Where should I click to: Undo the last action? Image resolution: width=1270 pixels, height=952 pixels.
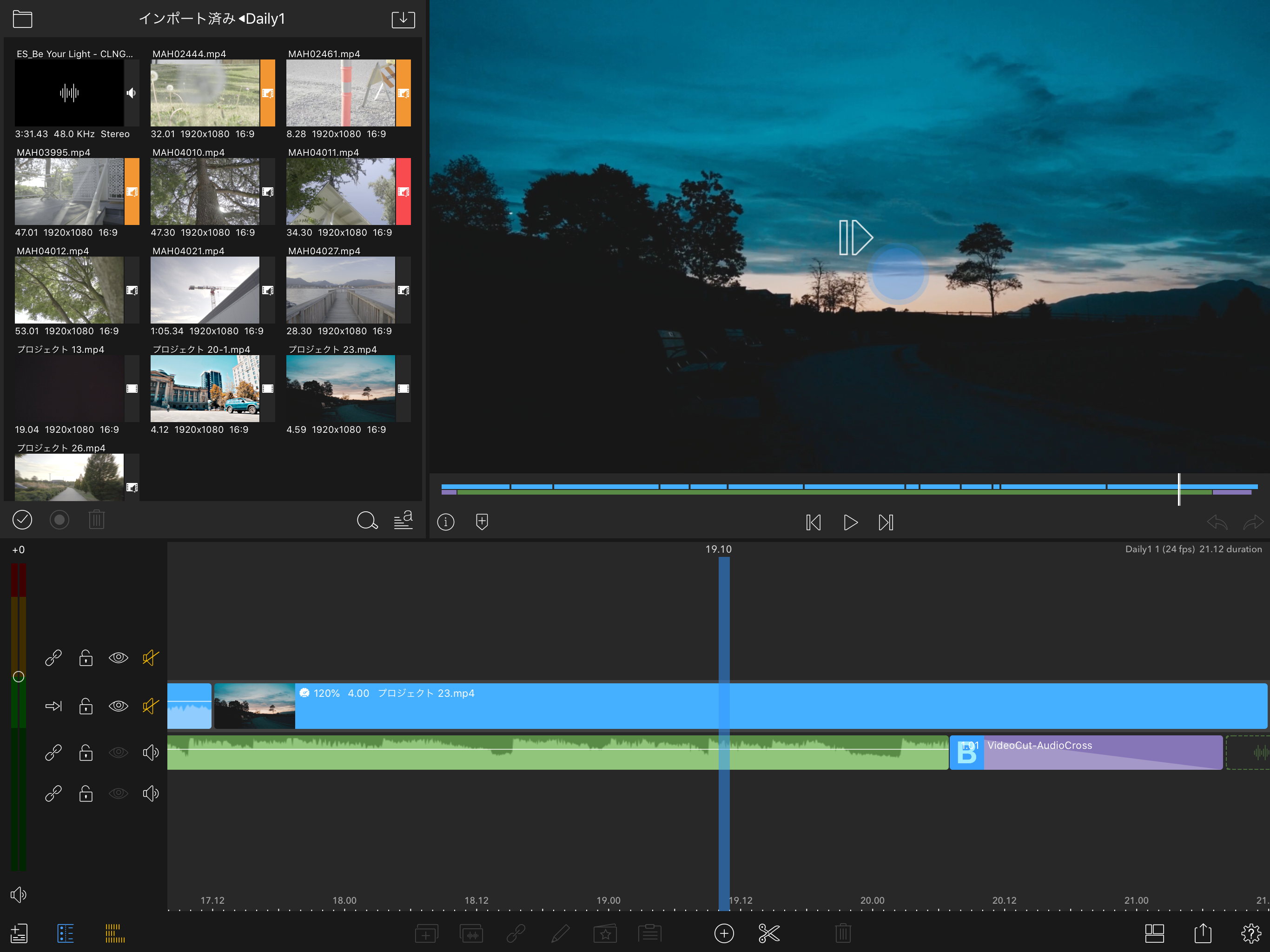(x=1217, y=522)
